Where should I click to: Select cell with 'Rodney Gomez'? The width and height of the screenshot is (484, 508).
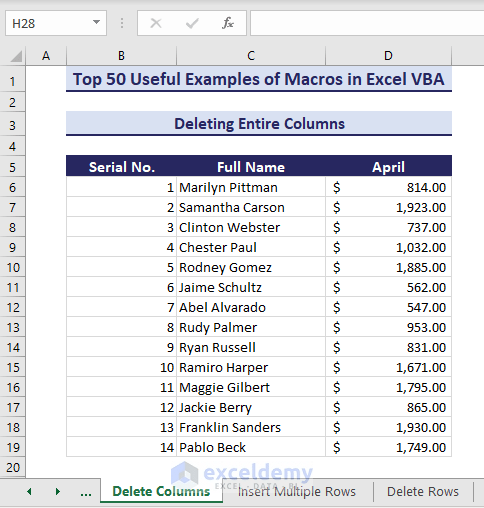(251, 267)
